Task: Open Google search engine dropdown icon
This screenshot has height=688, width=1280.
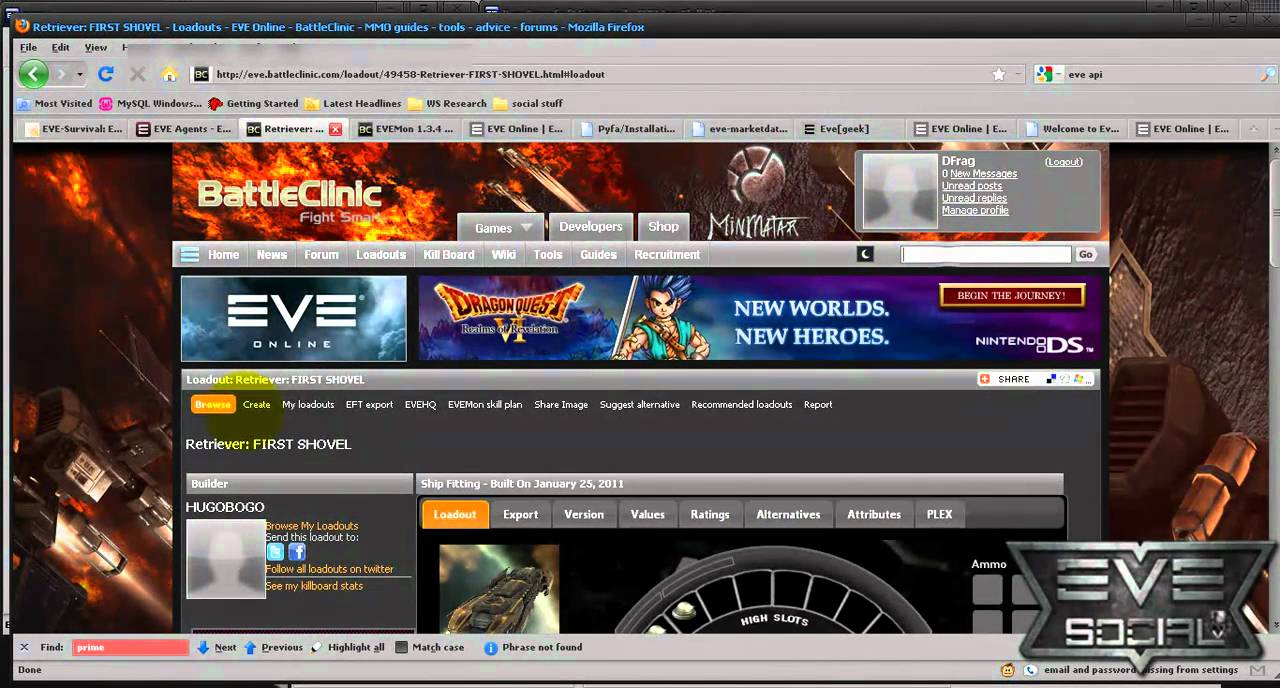Action: 1047,74
